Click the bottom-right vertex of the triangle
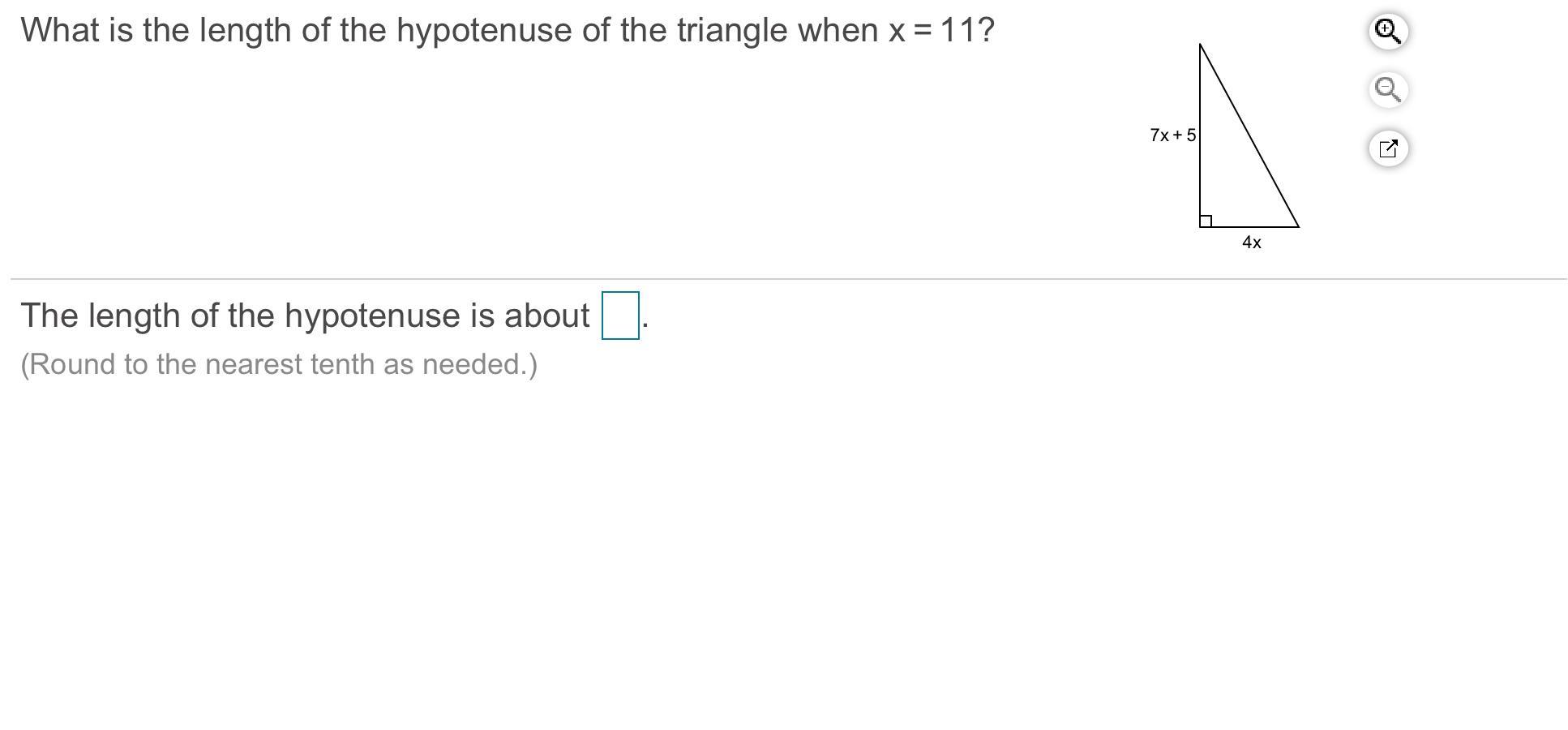 click(x=1298, y=227)
